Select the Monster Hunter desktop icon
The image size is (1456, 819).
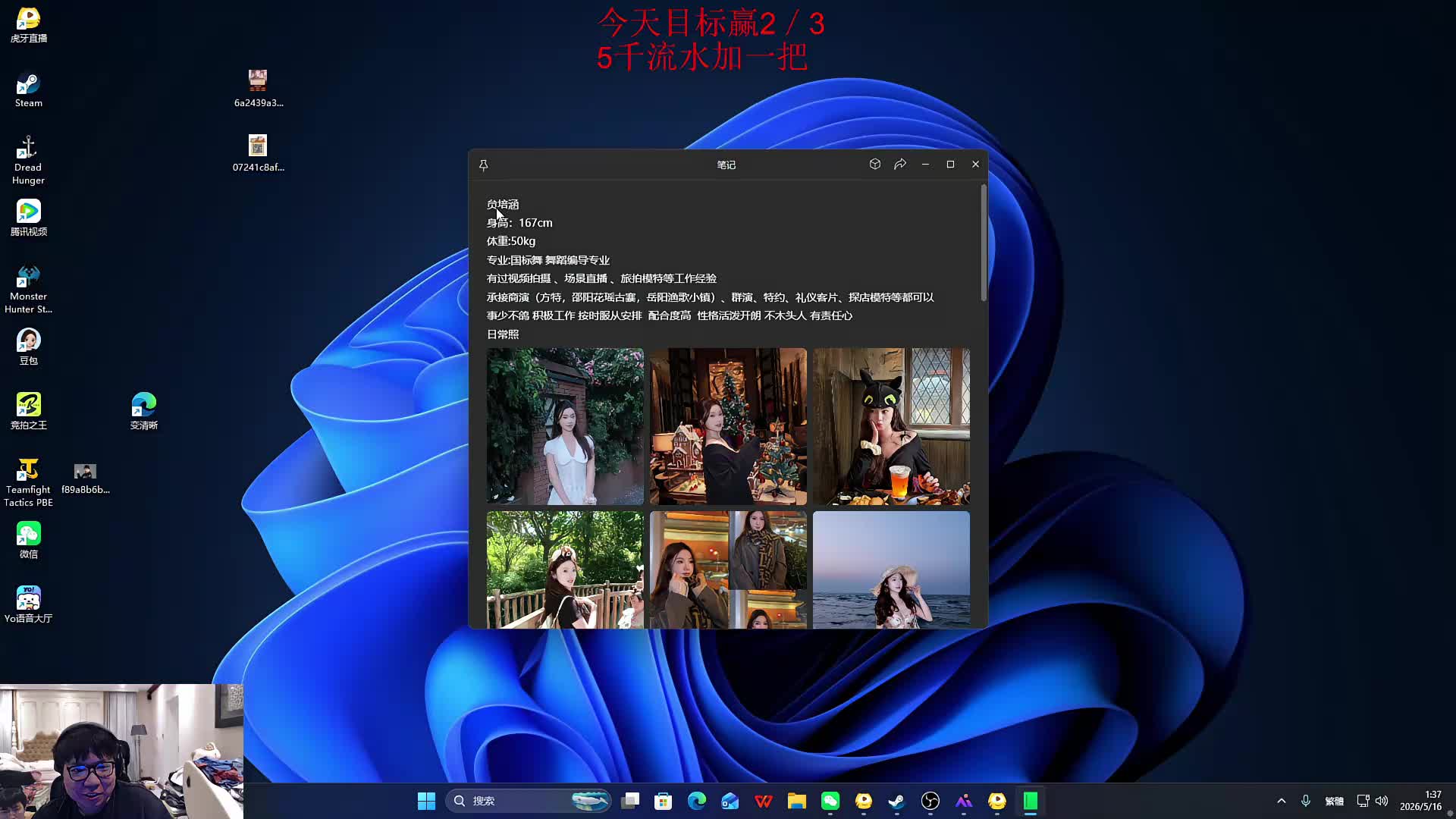pos(29,290)
